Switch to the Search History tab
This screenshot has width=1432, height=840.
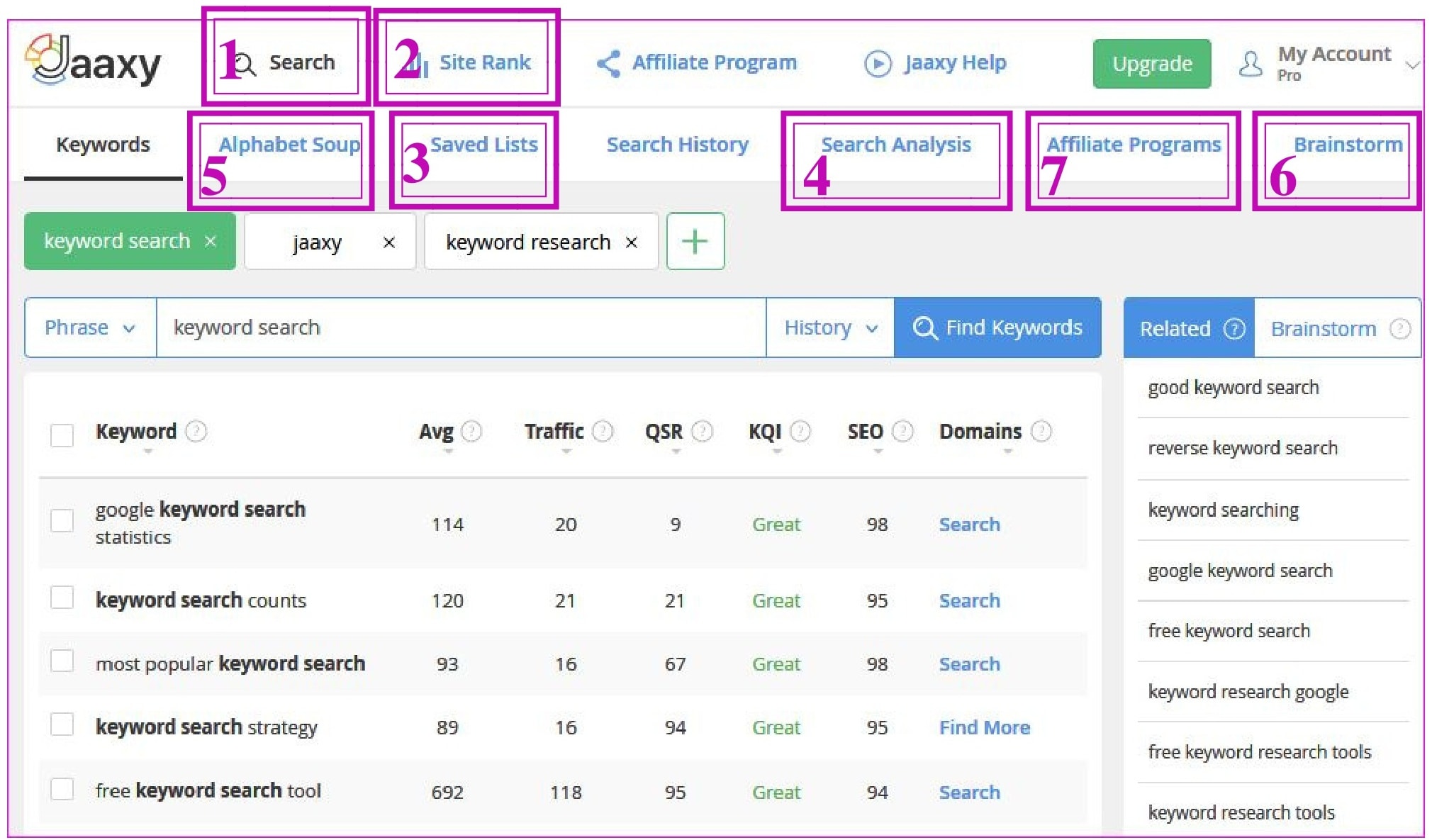[678, 145]
